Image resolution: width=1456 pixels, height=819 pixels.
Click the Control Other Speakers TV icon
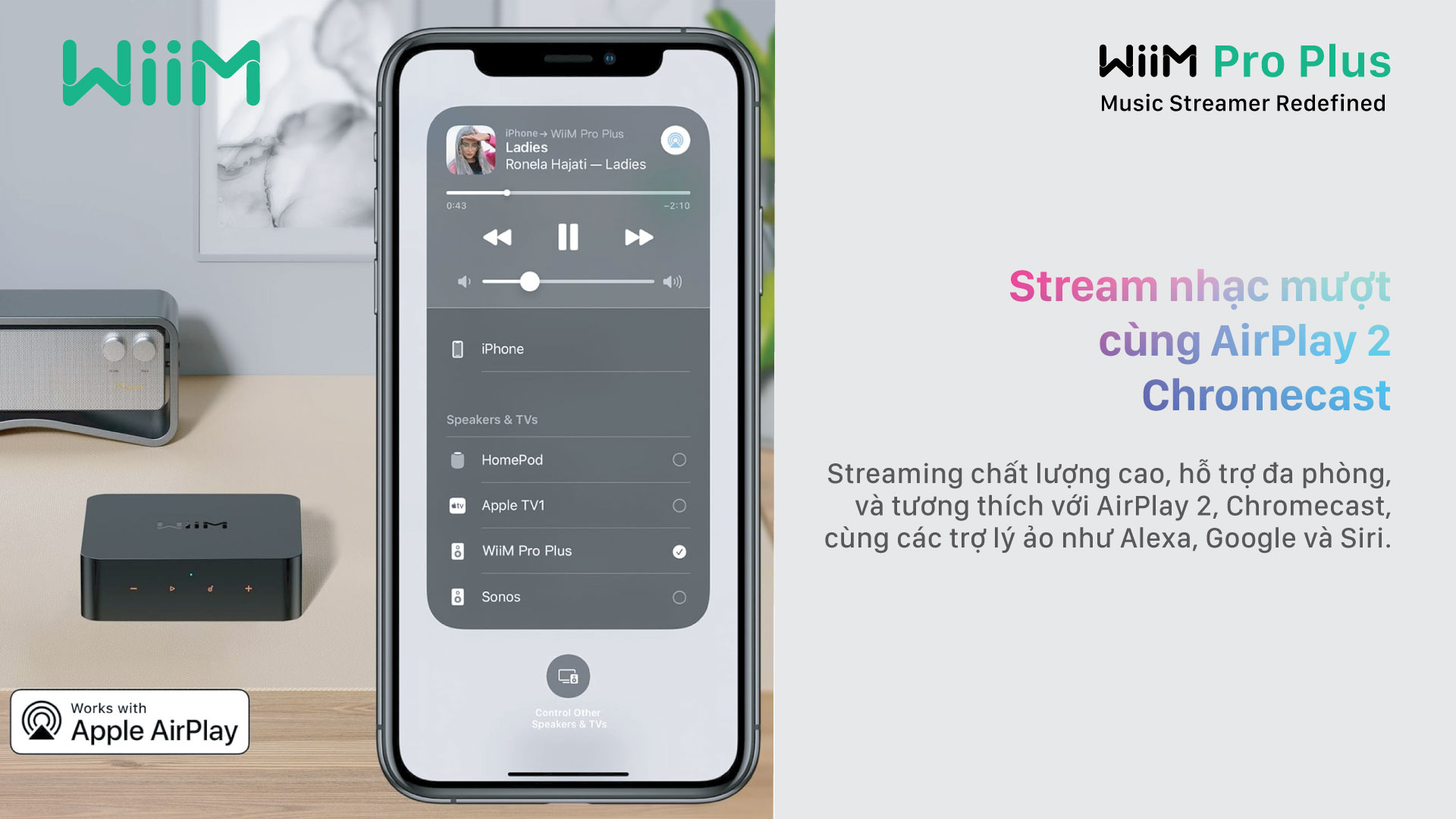tap(567, 676)
